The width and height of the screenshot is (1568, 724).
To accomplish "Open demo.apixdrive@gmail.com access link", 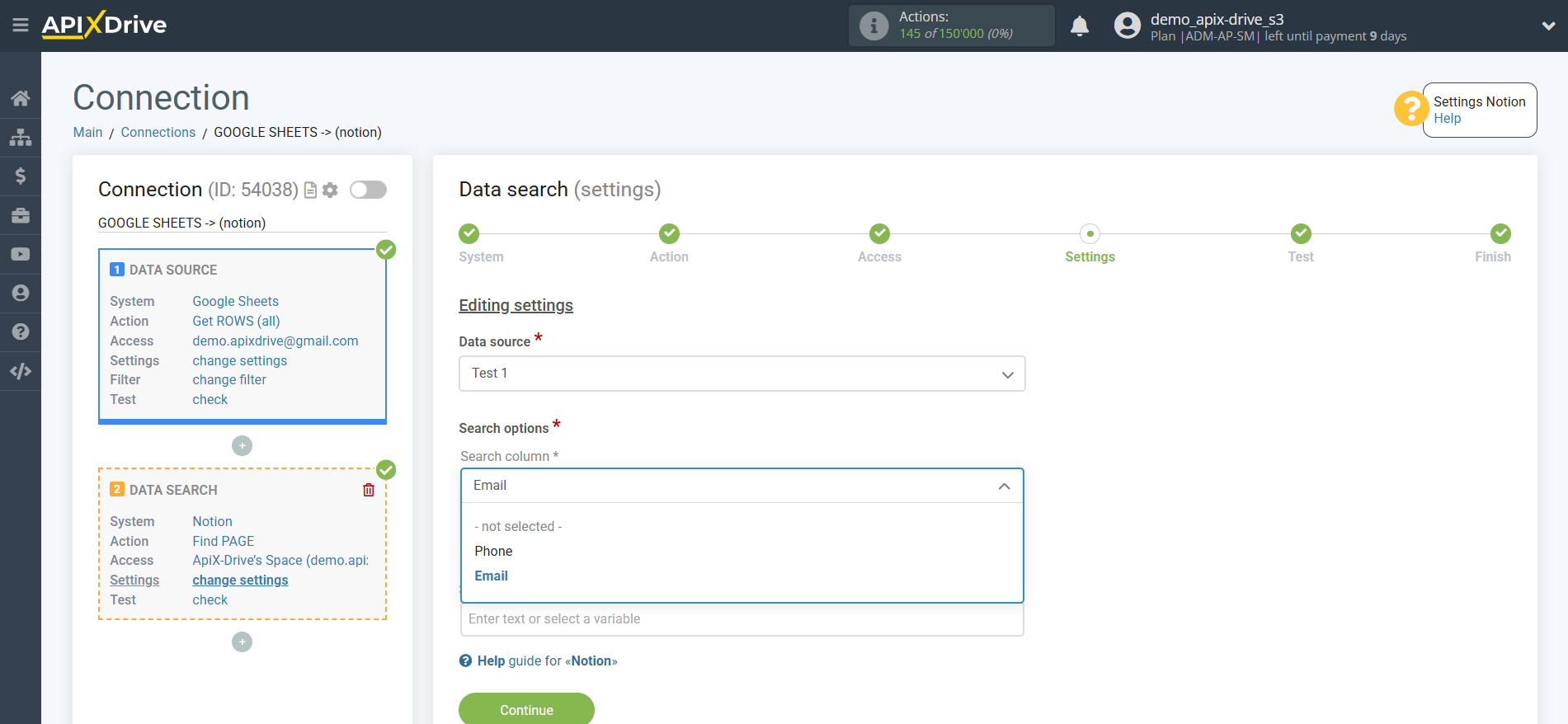I will pos(275,341).
